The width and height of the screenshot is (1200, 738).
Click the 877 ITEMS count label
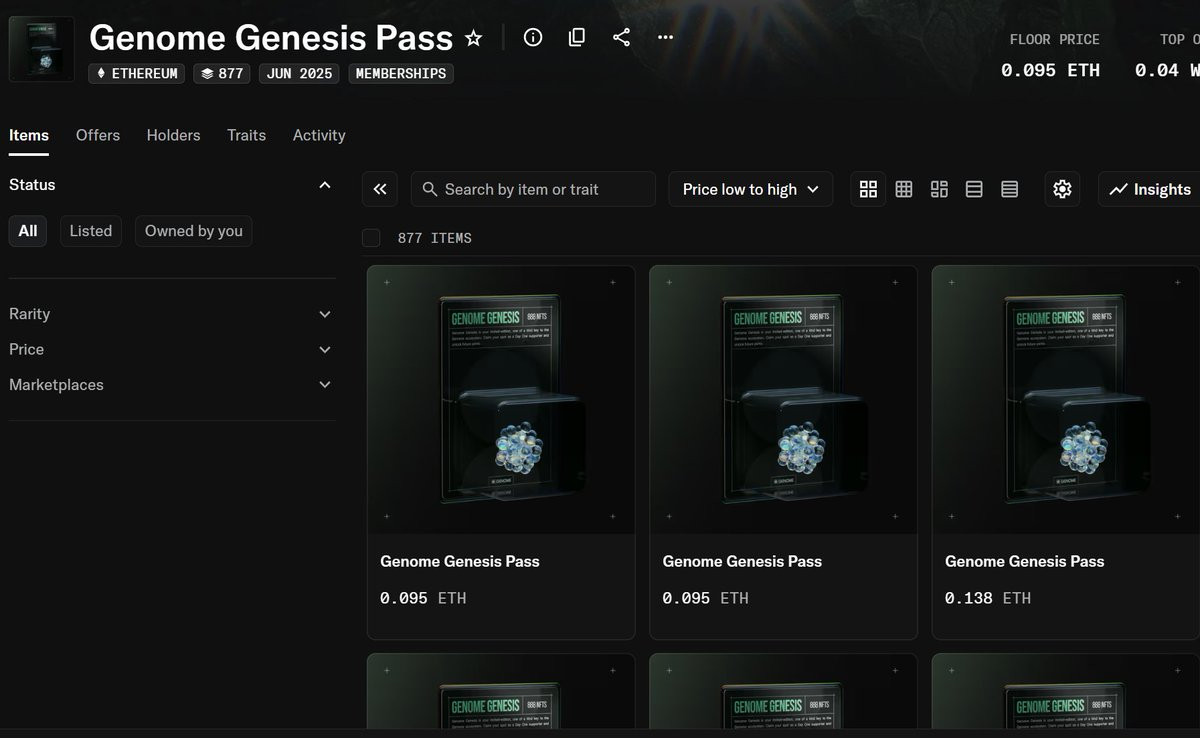434,238
